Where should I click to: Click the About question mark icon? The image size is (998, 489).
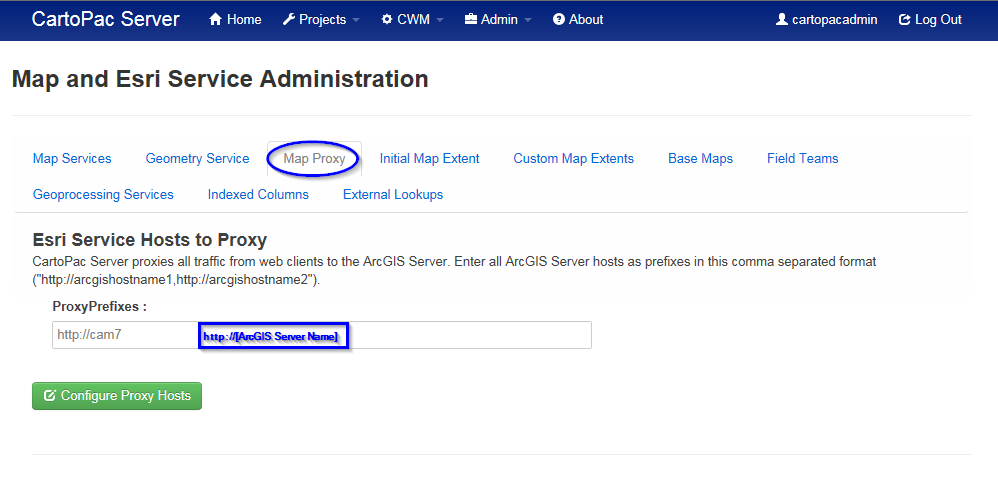tap(559, 20)
